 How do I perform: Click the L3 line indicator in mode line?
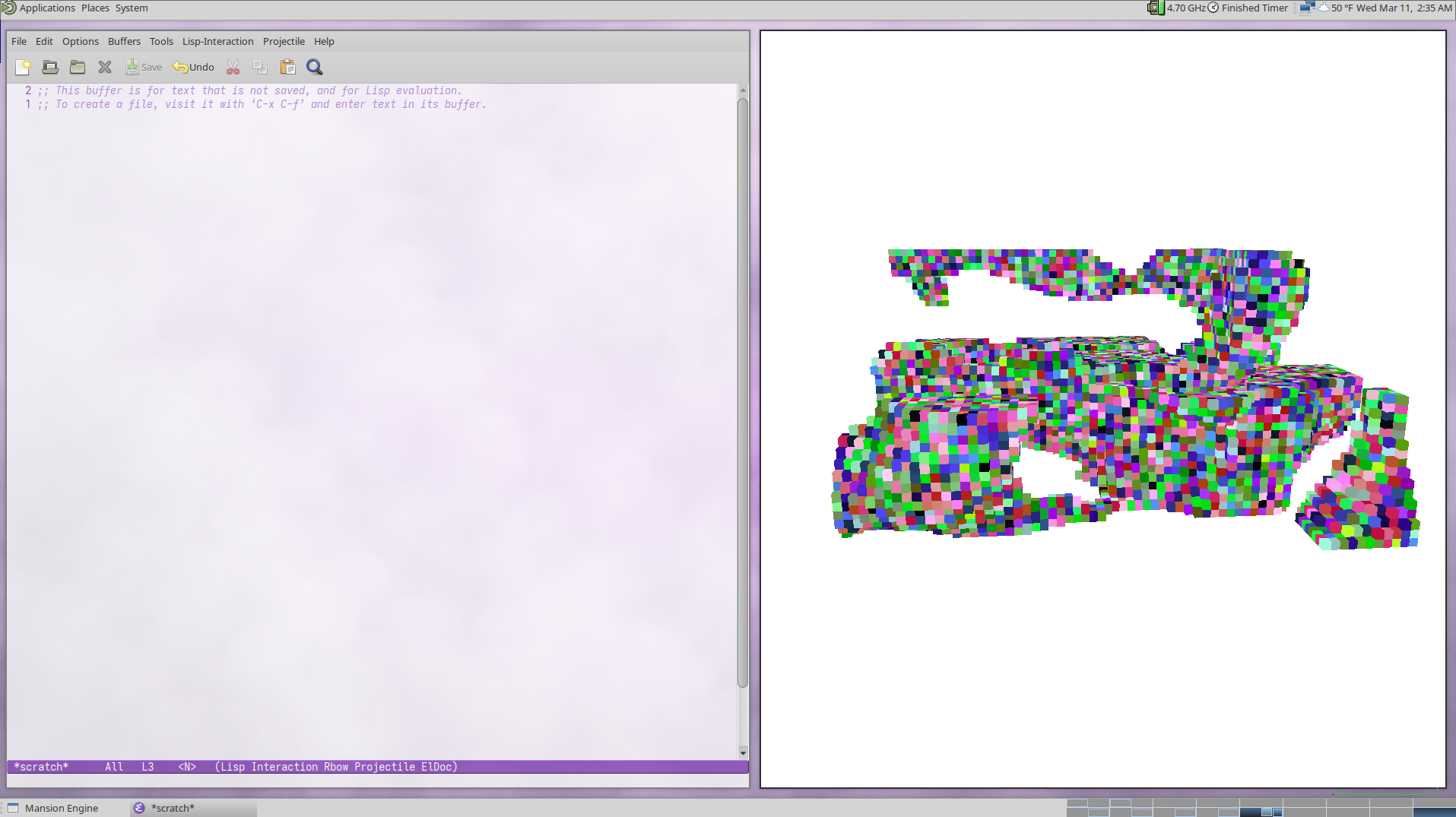[x=148, y=767]
